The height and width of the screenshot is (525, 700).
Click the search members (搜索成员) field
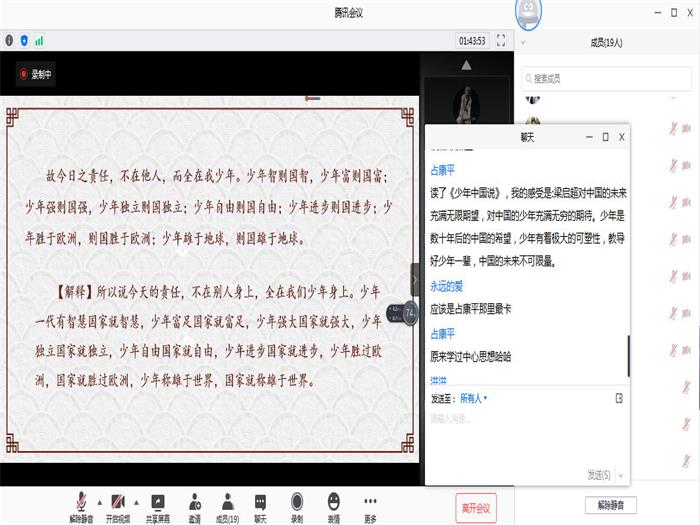[x=607, y=79]
